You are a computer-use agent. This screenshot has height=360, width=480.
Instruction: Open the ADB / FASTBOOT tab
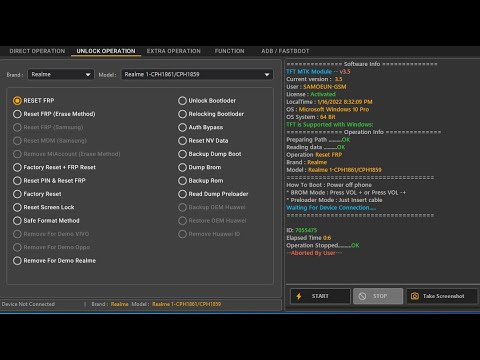click(x=285, y=51)
